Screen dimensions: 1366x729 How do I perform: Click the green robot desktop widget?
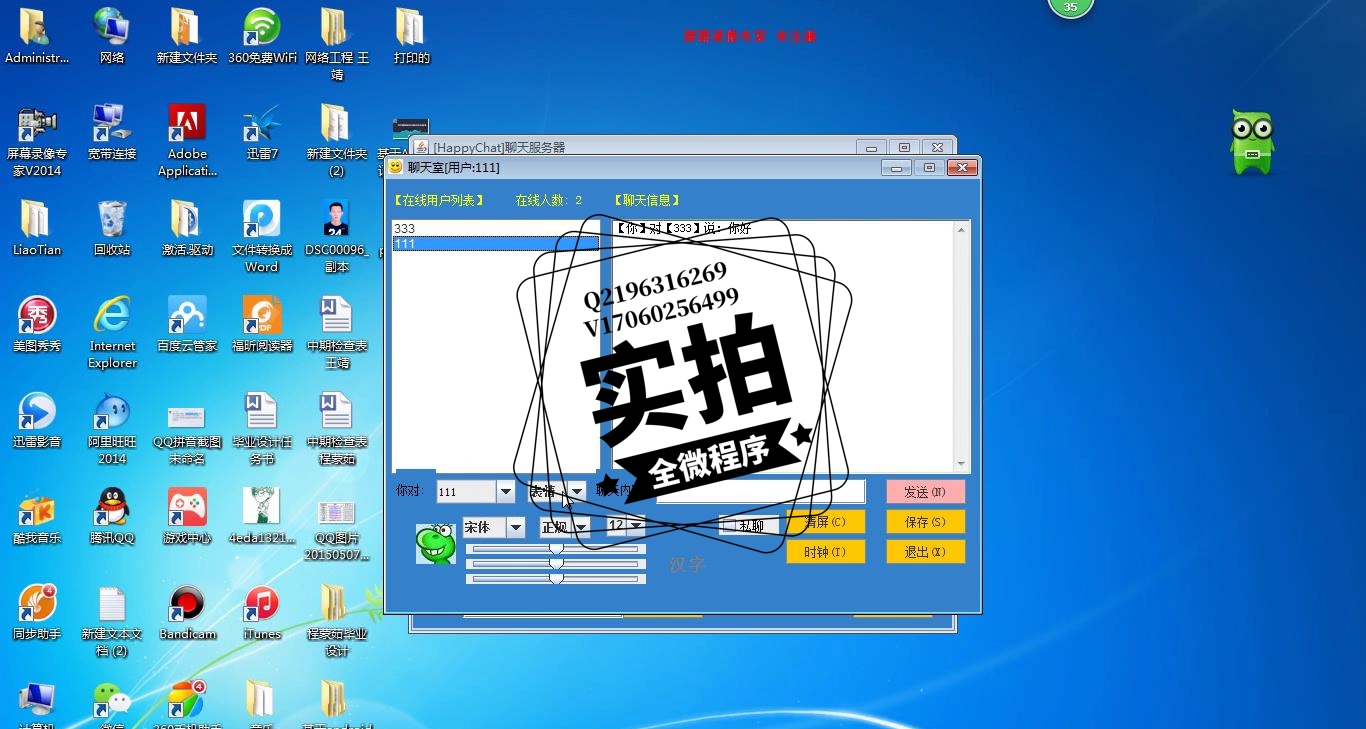[x=1252, y=142]
